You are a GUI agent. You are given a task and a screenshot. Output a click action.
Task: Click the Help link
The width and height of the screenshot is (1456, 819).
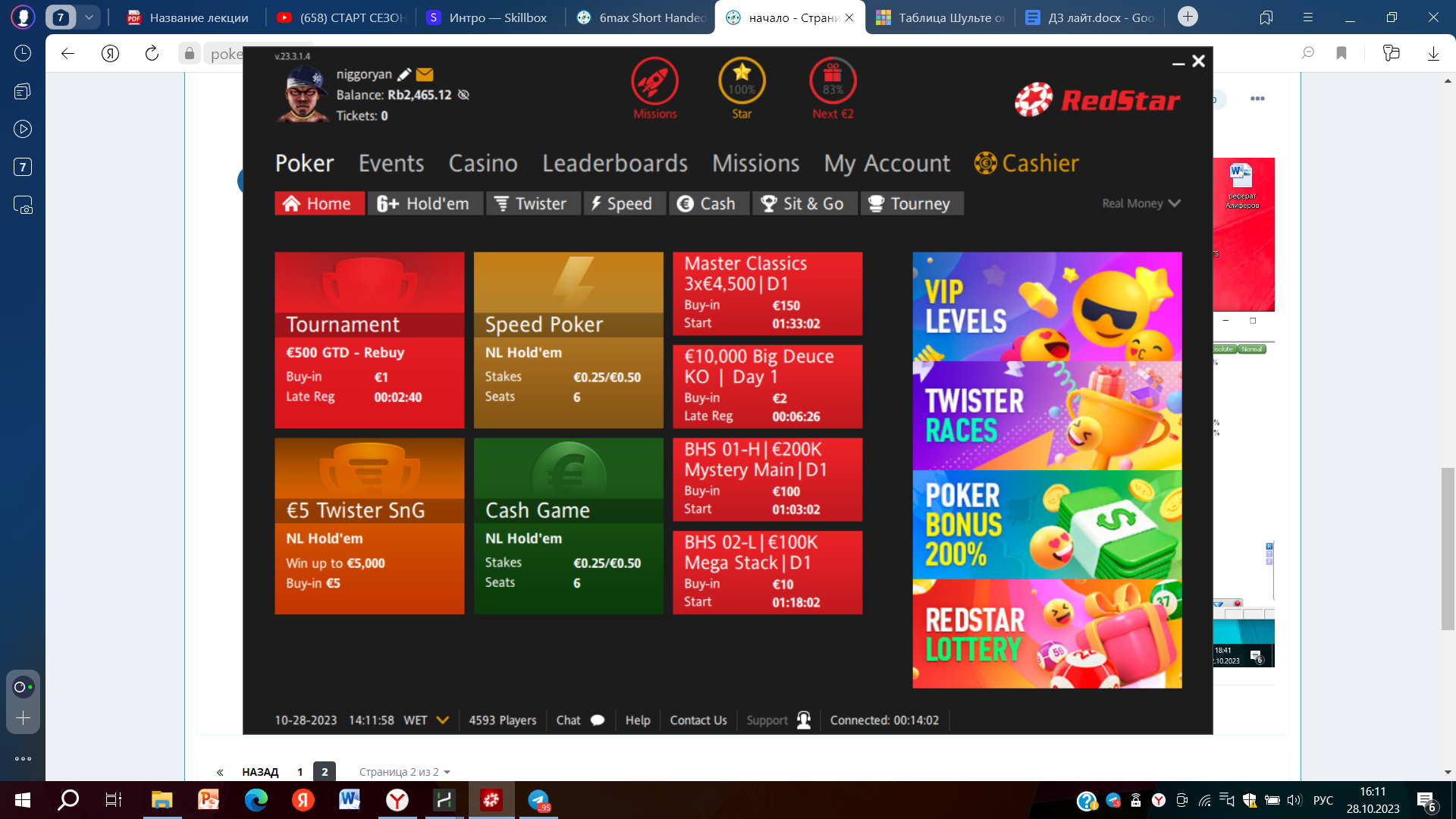(638, 720)
